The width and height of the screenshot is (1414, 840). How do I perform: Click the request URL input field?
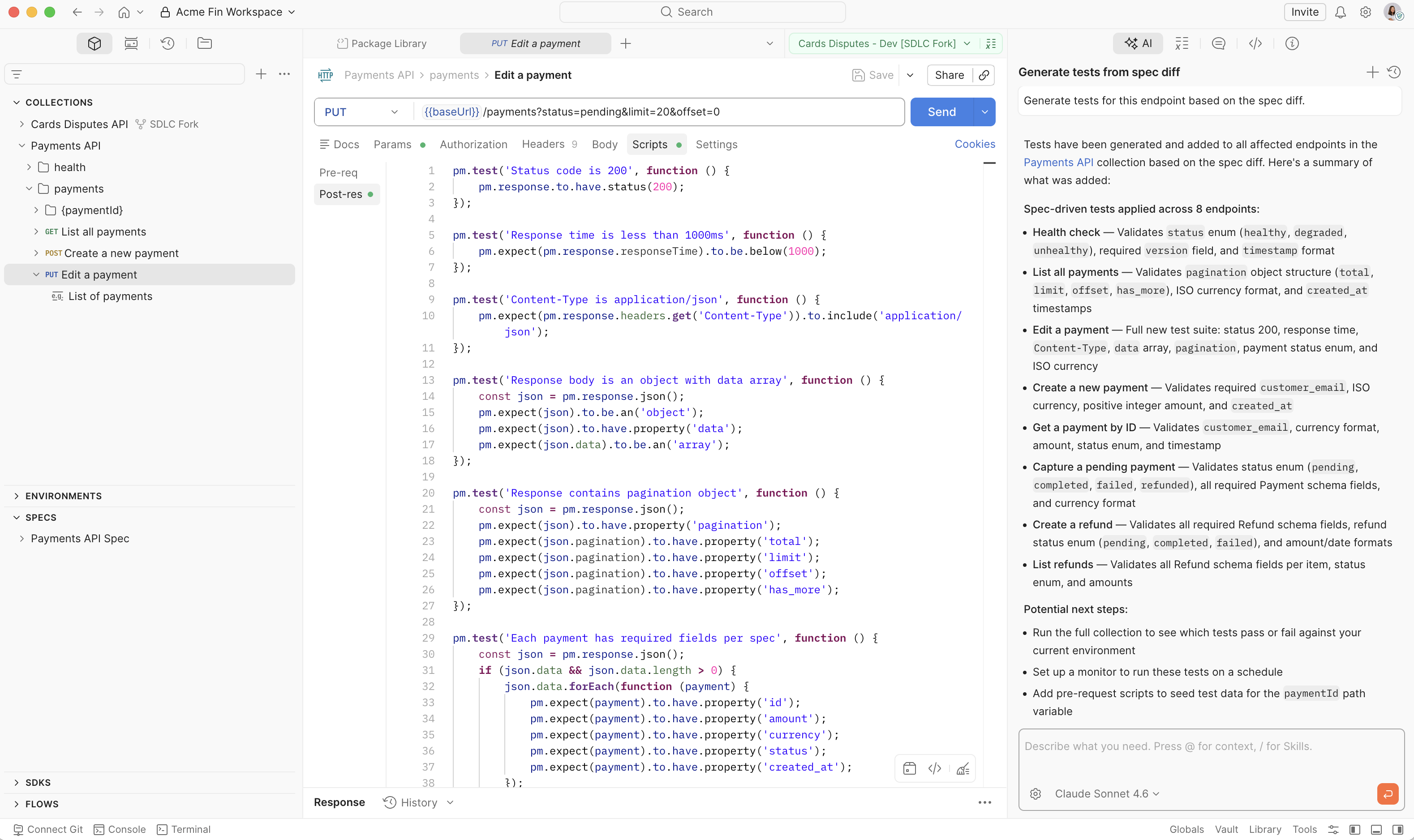659,112
